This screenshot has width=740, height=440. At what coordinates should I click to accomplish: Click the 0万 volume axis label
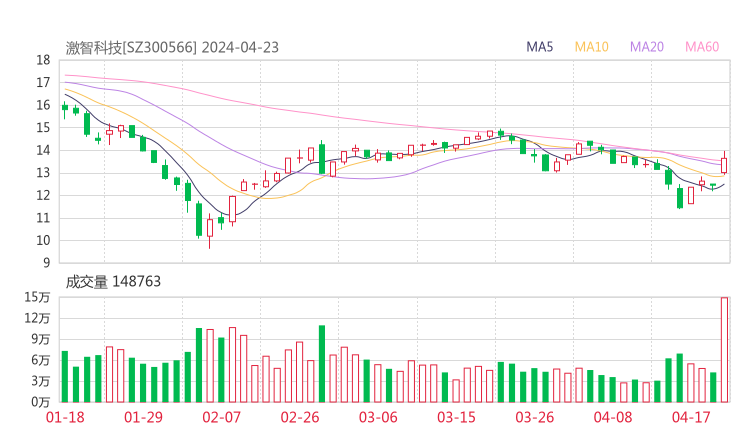coord(41,402)
